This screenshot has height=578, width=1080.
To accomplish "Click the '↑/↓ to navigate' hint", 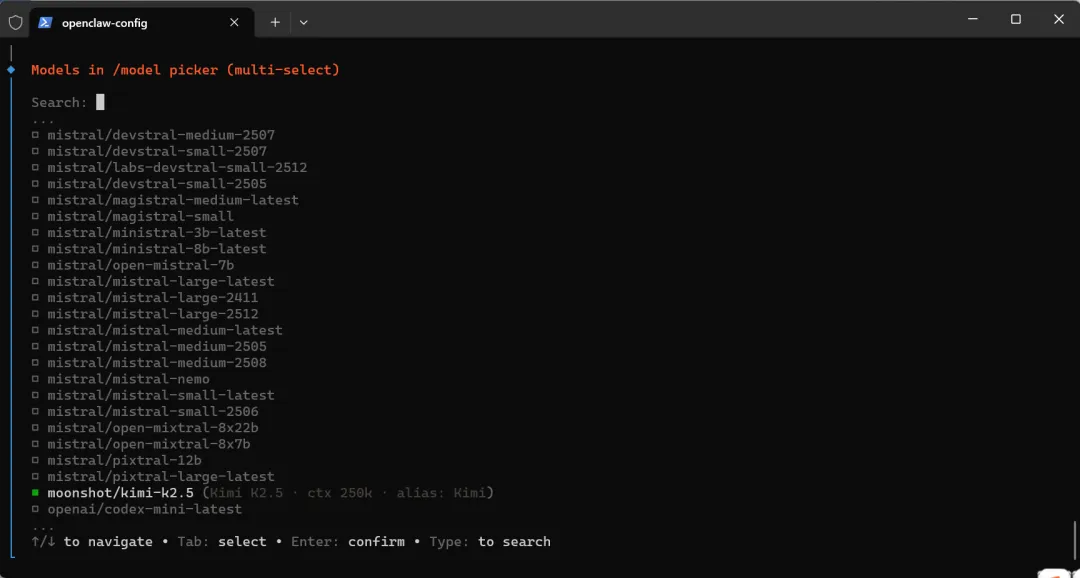I will coord(92,541).
